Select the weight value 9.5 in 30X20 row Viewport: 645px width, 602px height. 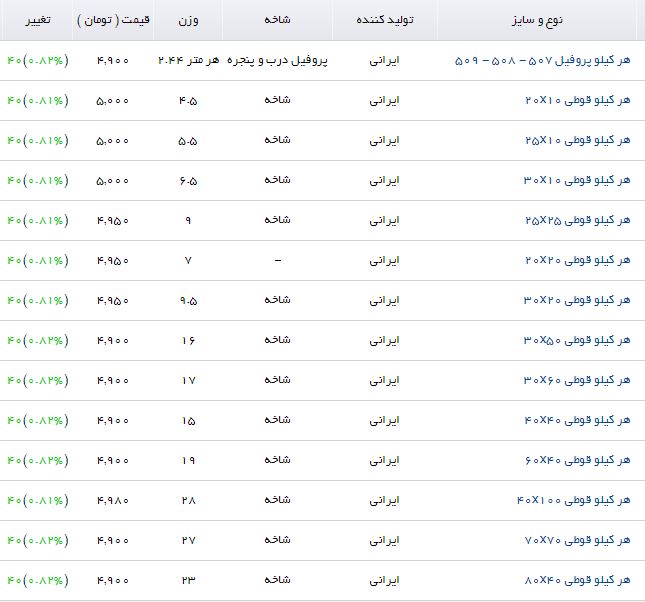tap(188, 301)
